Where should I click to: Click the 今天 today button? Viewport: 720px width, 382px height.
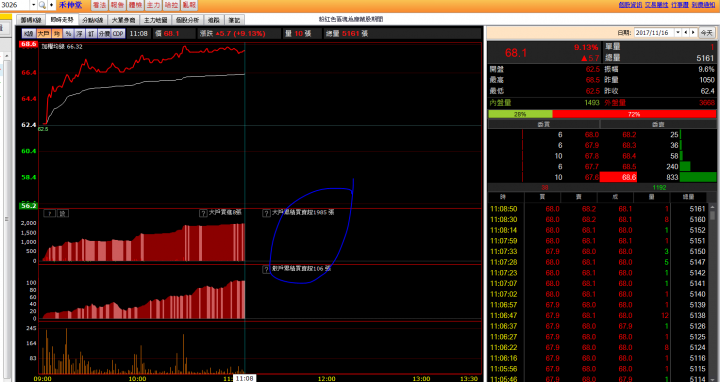(x=706, y=33)
